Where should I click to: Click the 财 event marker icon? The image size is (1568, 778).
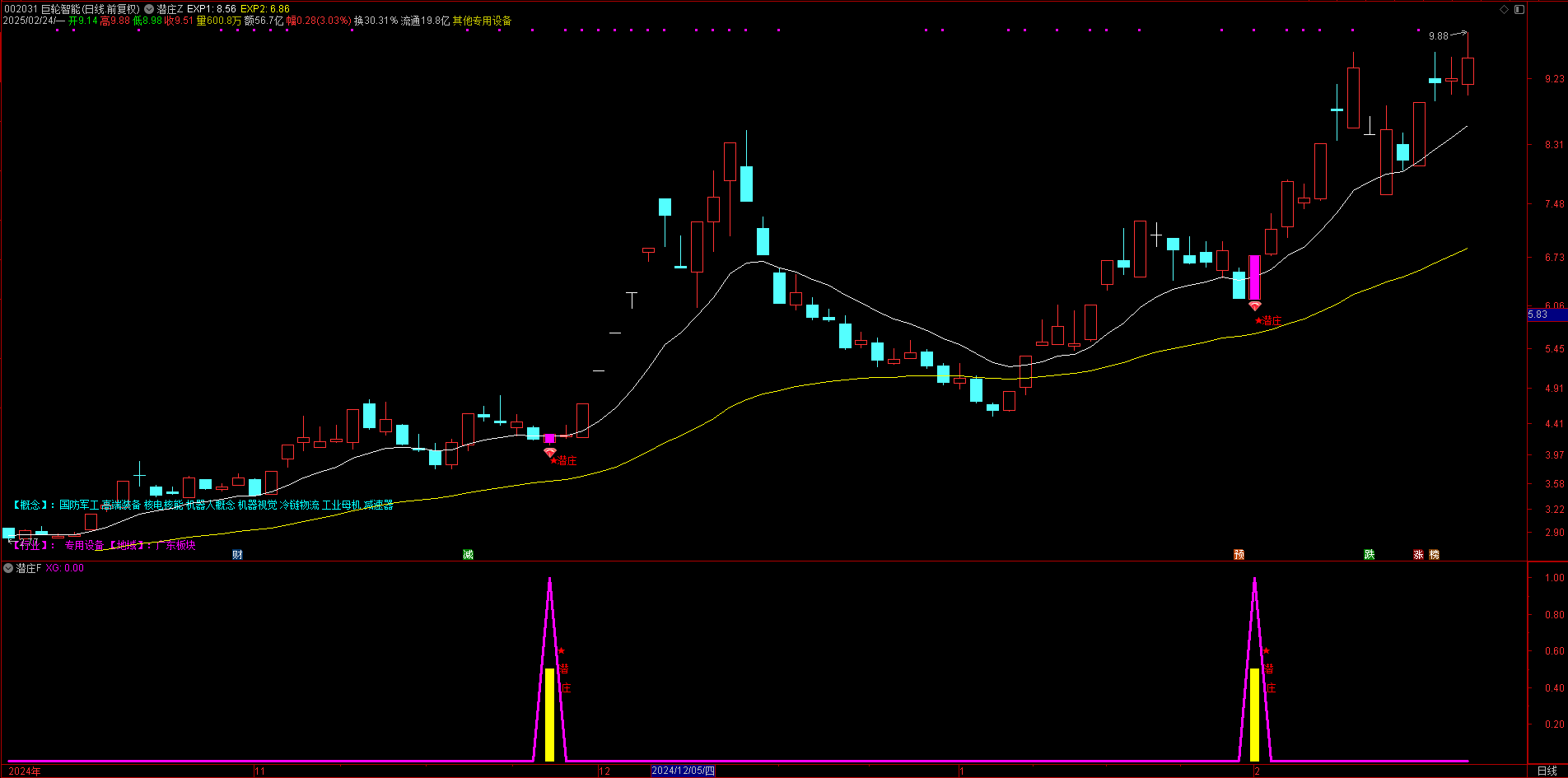237,555
